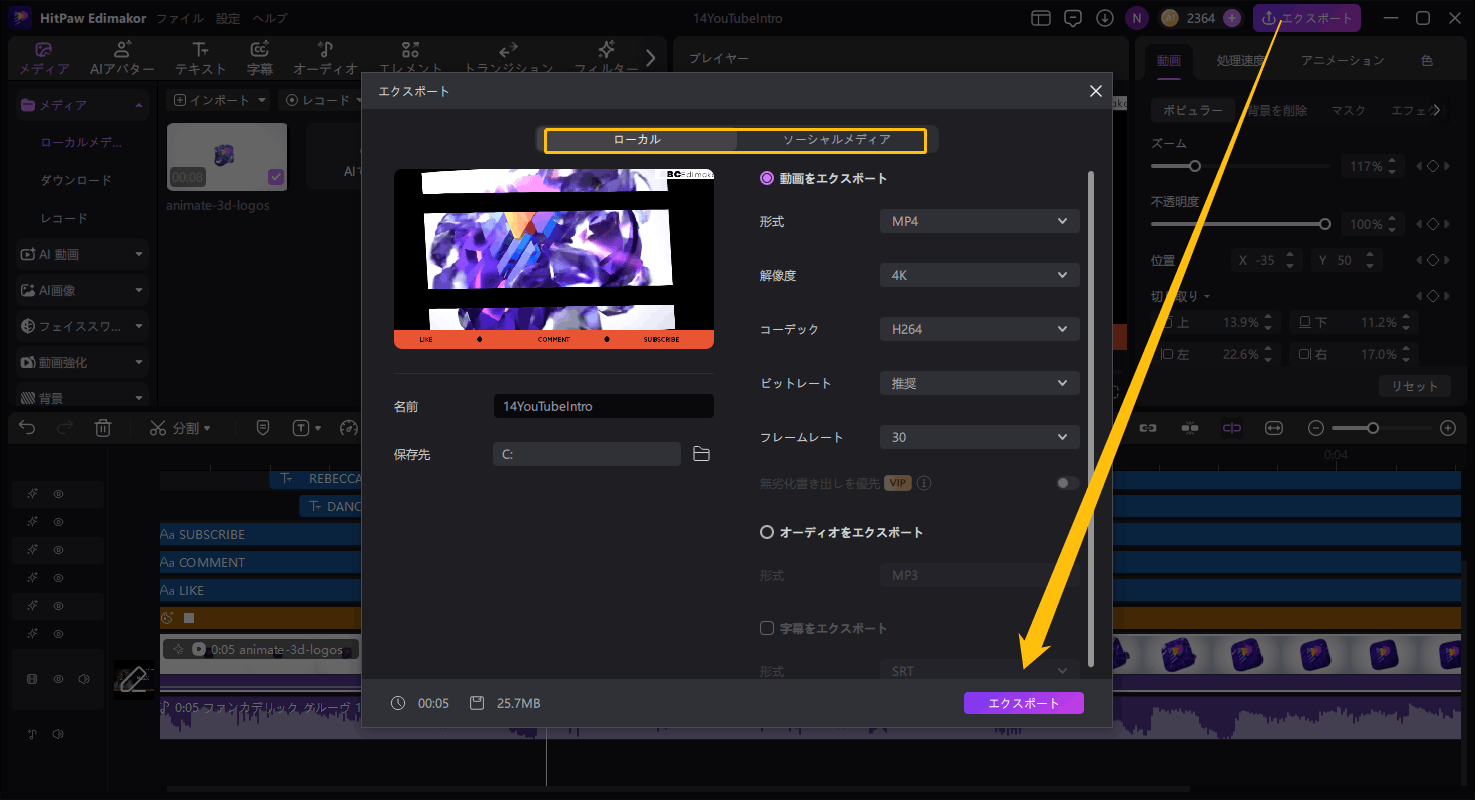Viewport: 1475px width, 800px height.
Task: Click the trash icon to delete selected clip
Action: click(103, 428)
